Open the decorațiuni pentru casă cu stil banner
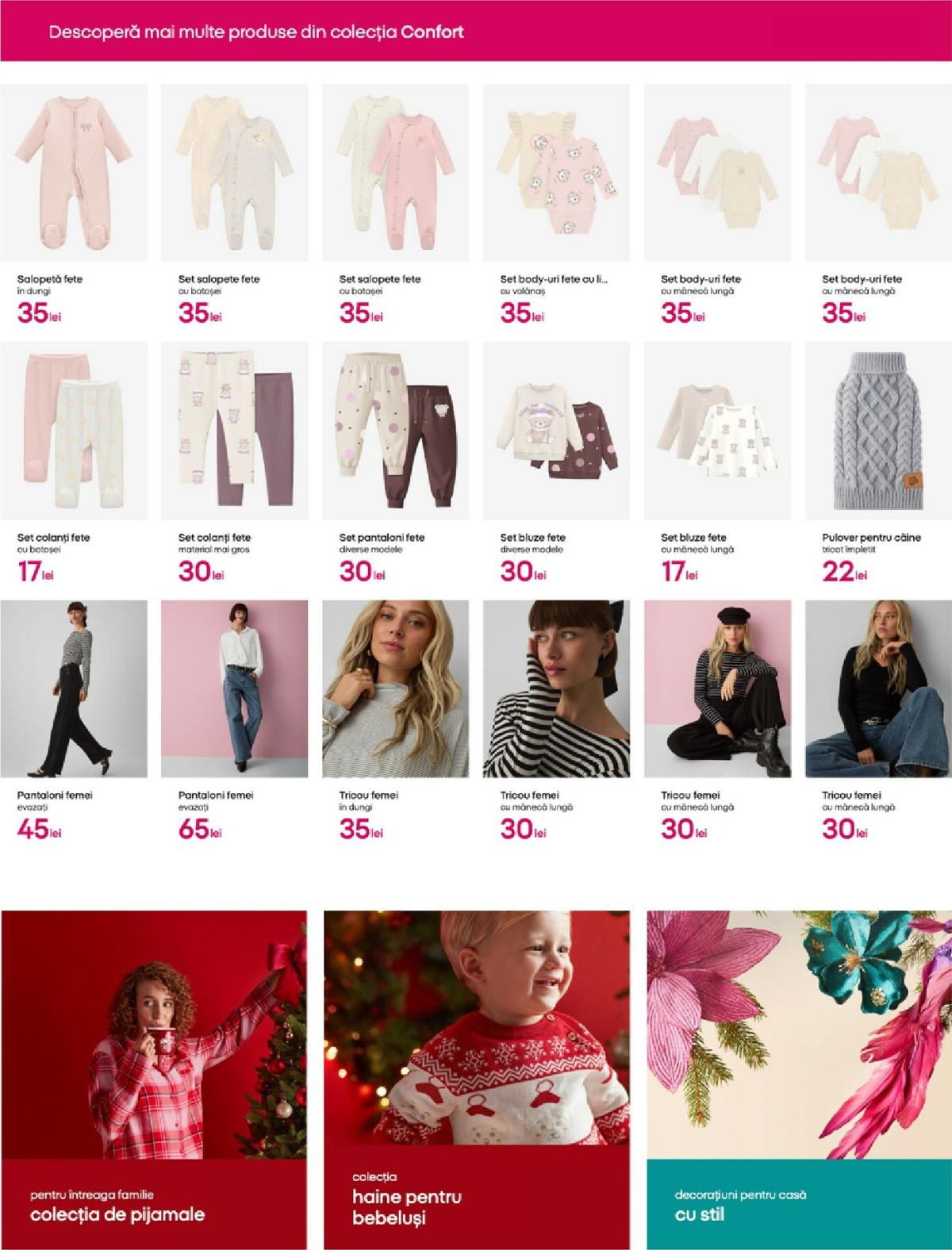Viewport: 952px width, 1250px height. 799,1079
